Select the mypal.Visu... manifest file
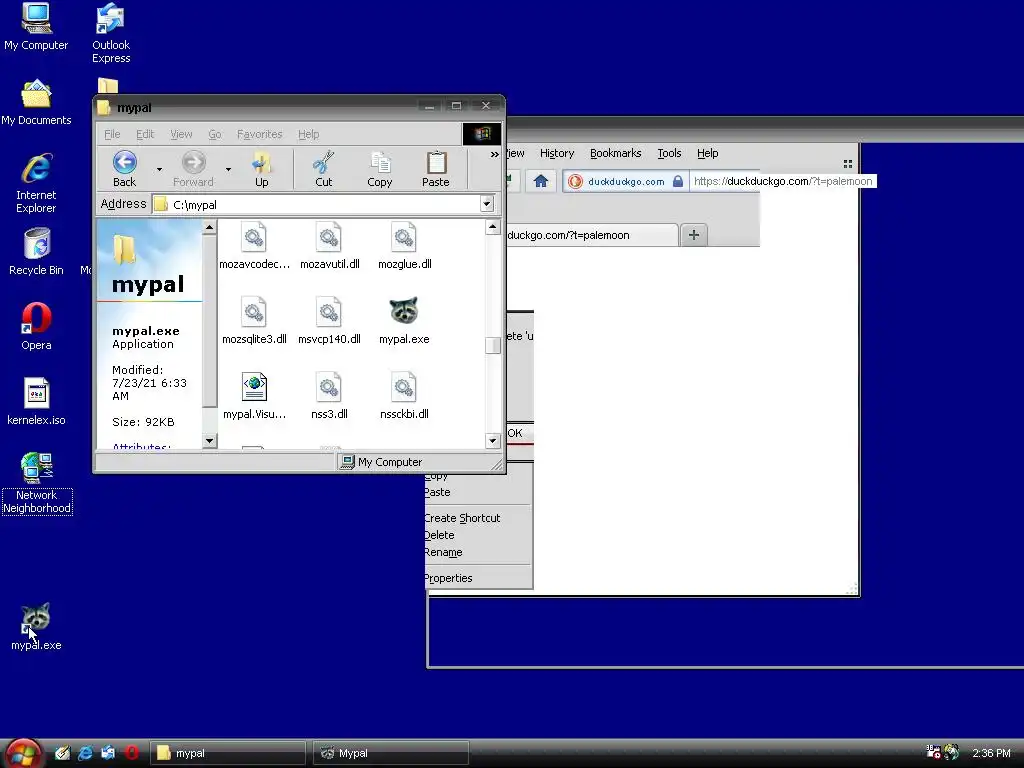This screenshot has width=1024, height=768. click(254, 395)
